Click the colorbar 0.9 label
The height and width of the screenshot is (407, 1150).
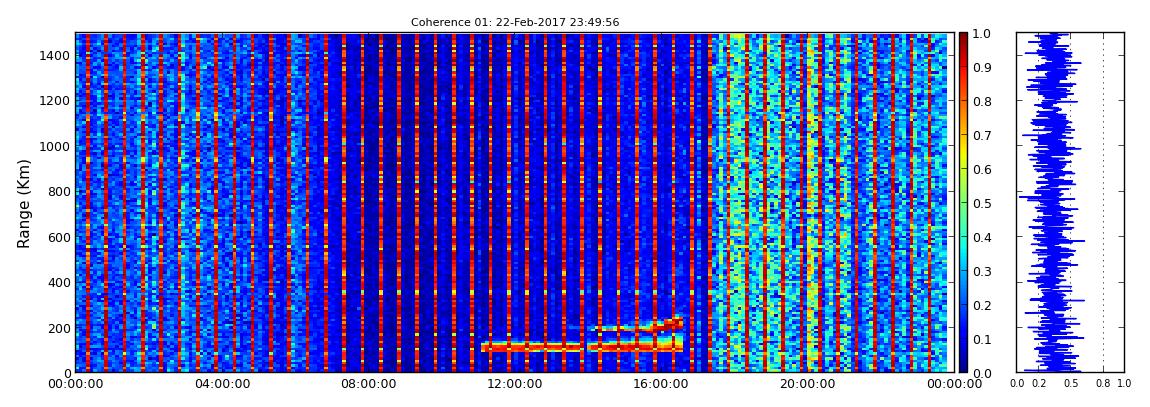pos(981,67)
